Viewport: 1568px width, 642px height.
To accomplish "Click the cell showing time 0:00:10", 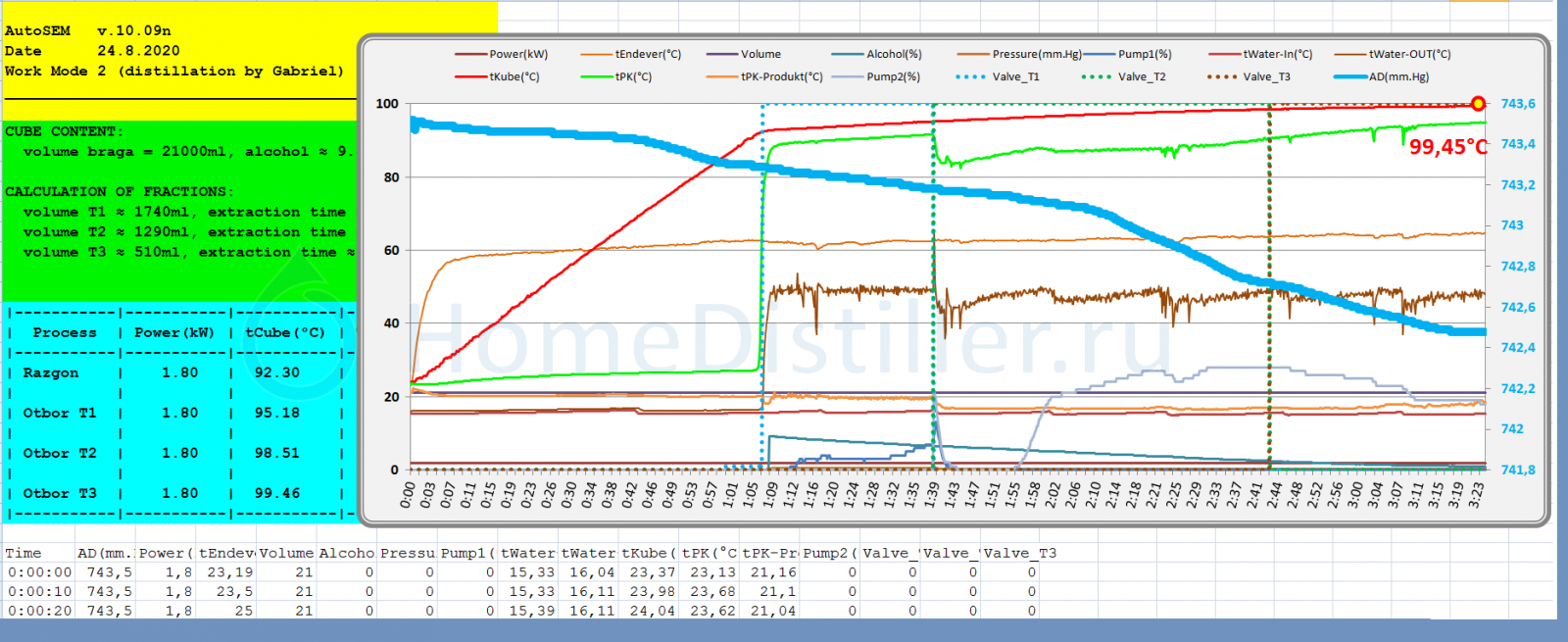I will (39, 591).
